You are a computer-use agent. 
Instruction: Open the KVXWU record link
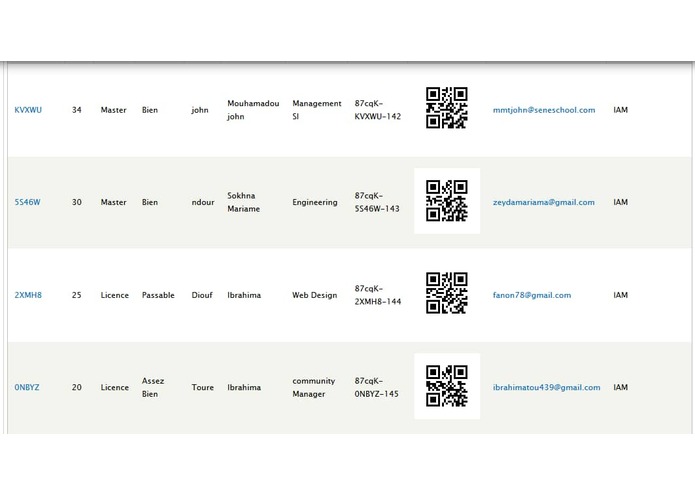(x=28, y=110)
